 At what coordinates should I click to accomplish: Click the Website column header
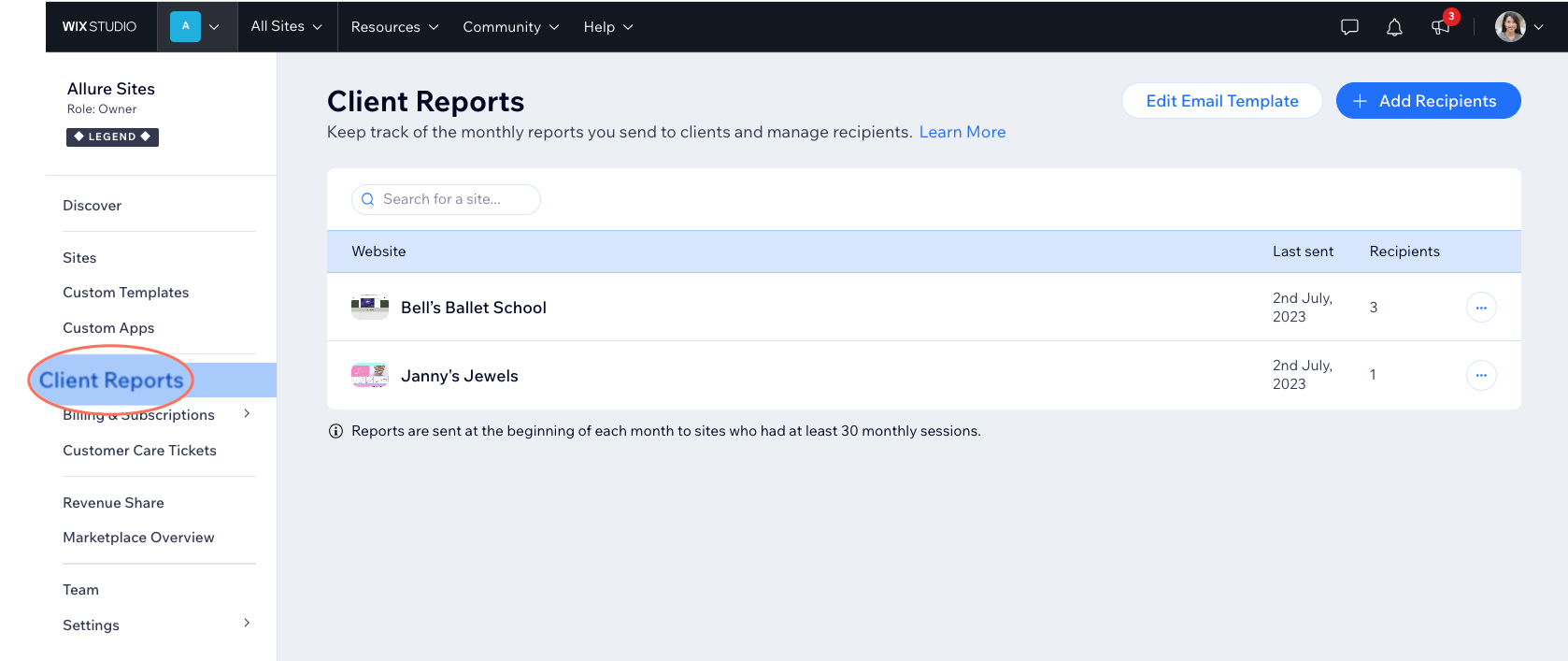(378, 251)
